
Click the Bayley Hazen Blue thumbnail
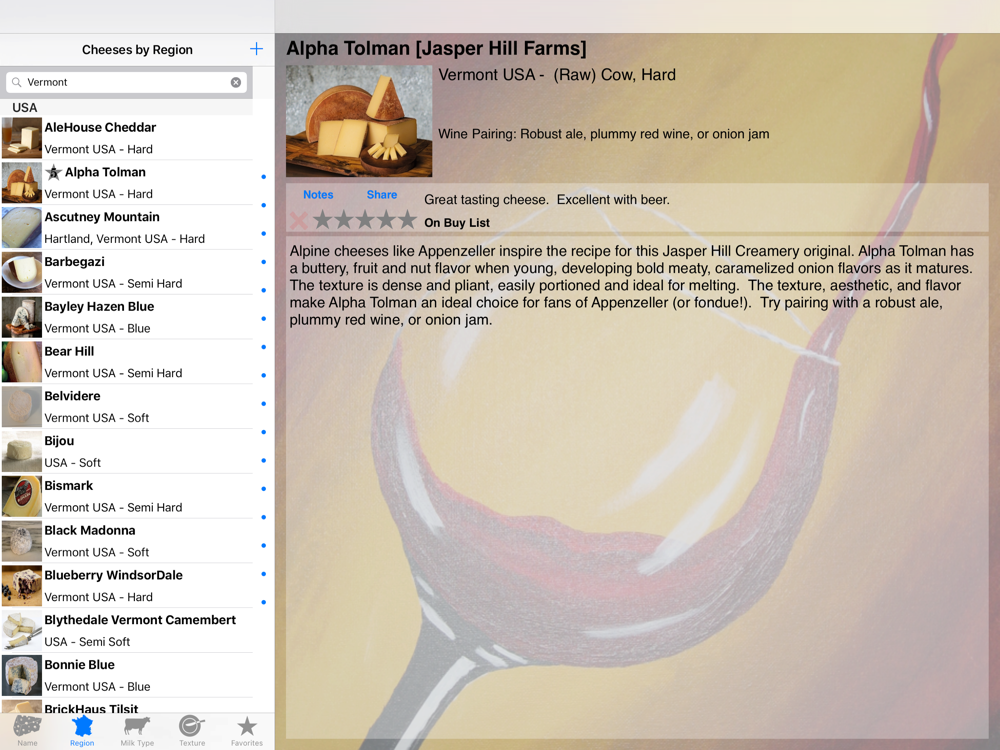[x=22, y=317]
